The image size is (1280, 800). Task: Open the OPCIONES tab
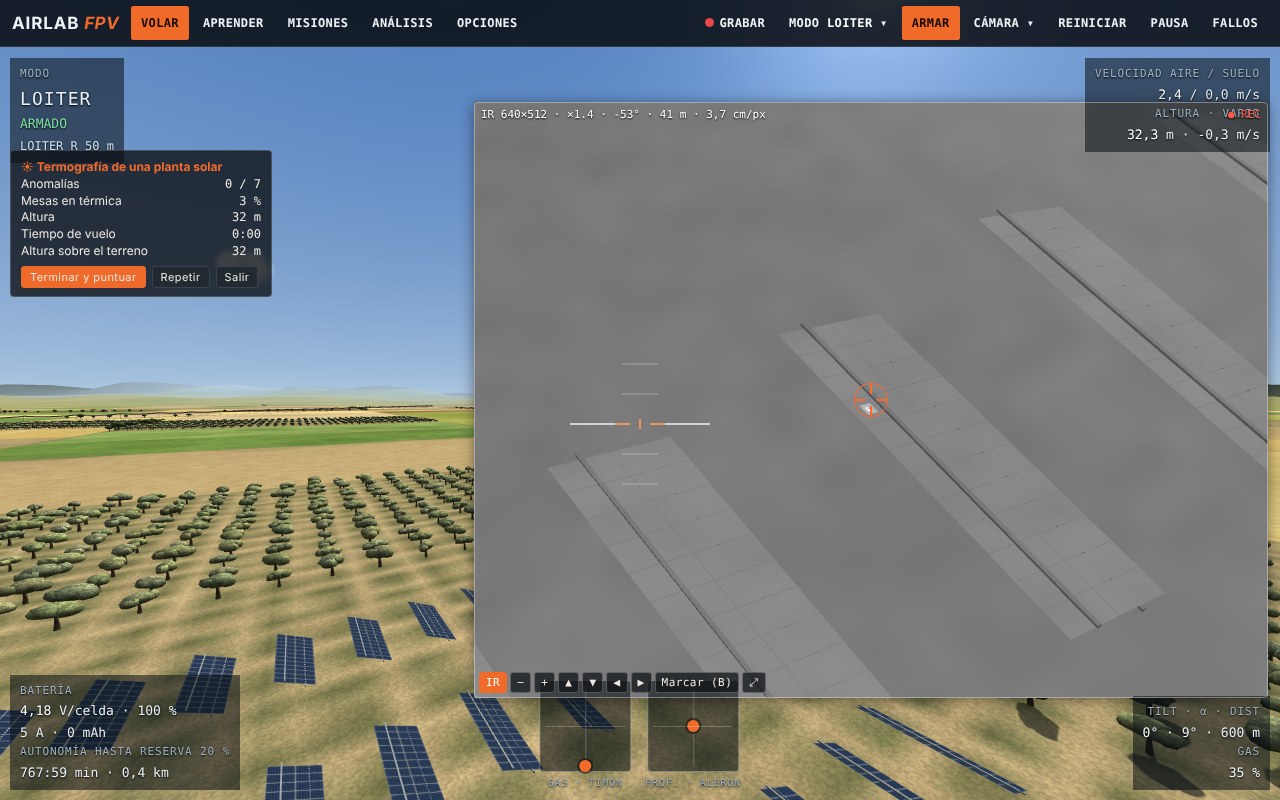pyautogui.click(x=487, y=23)
